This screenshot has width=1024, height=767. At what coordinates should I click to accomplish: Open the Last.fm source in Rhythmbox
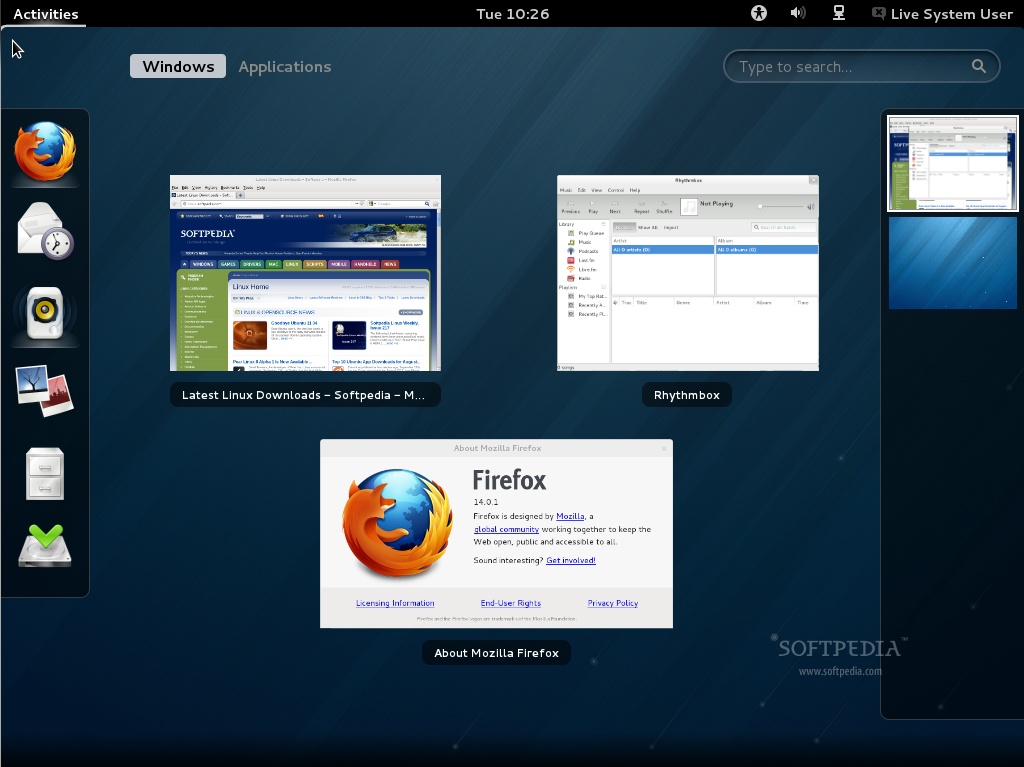(x=588, y=260)
